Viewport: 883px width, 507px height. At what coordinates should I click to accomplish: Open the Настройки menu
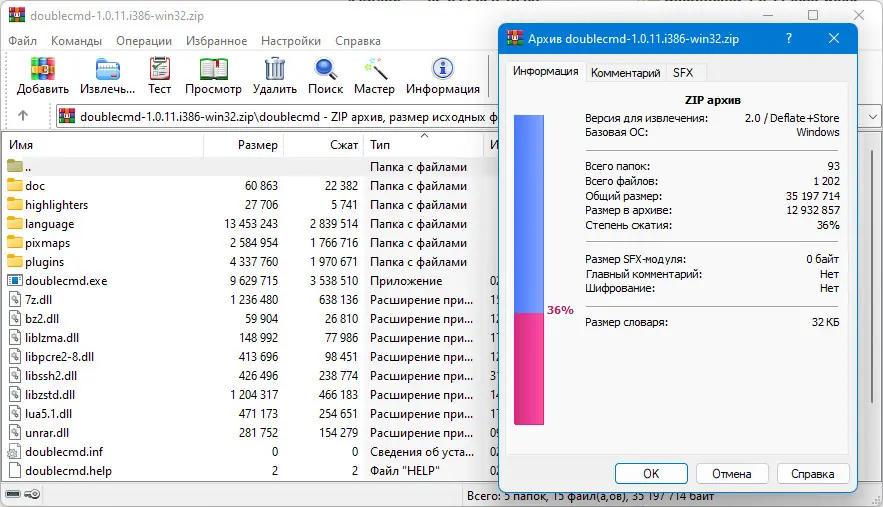pos(291,41)
